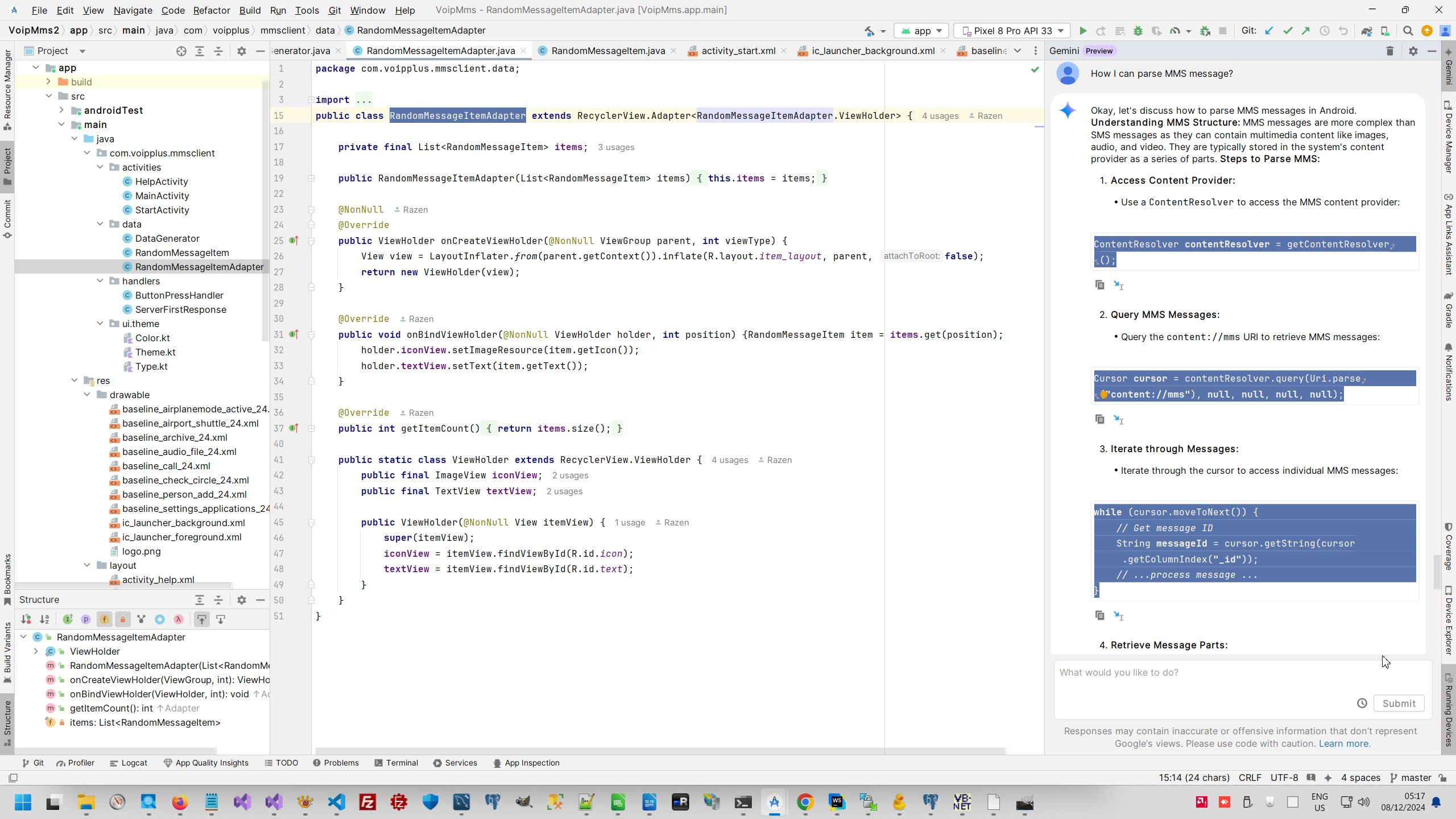Image resolution: width=1456 pixels, height=819 pixels.
Task: Expand the build folder in project tree
Action: tap(49, 82)
